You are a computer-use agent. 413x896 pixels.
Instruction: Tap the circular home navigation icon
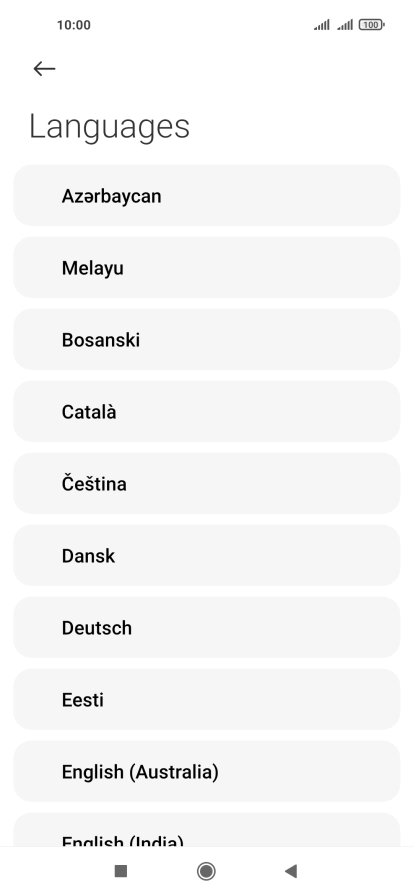click(206, 871)
